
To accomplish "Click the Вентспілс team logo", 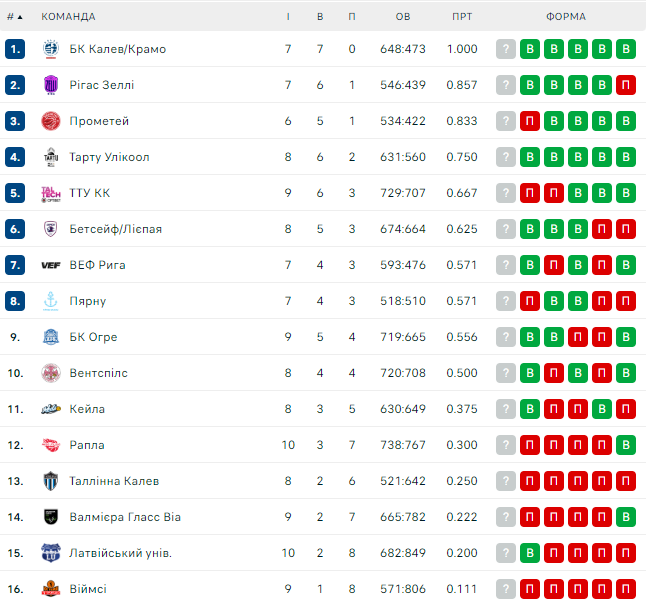I will [x=51, y=373].
